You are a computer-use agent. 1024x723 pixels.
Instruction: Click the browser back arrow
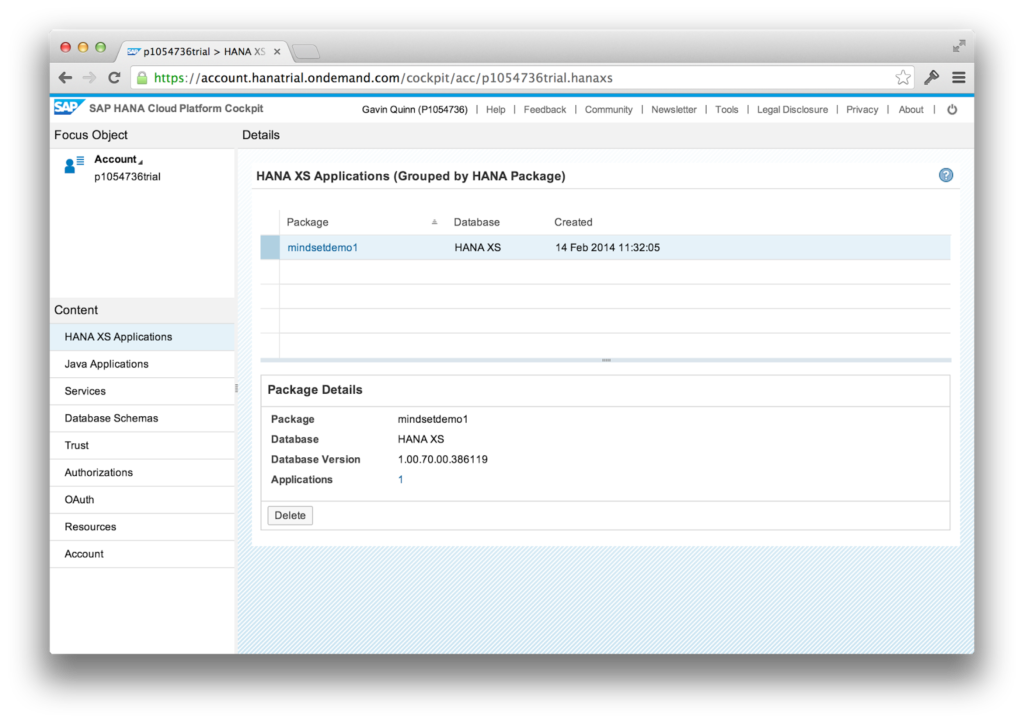65,78
